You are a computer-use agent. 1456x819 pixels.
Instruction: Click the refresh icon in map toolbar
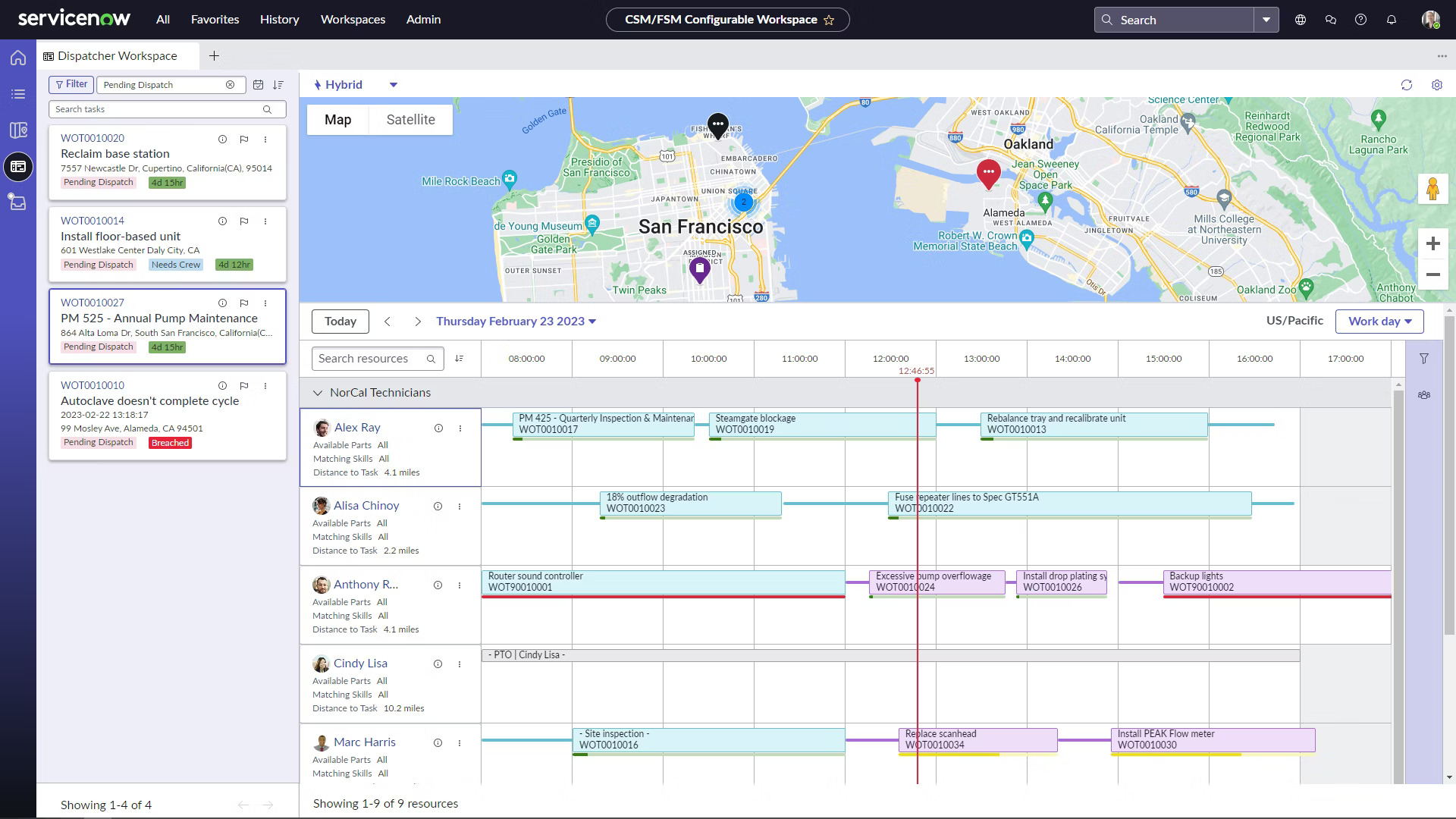(1406, 84)
